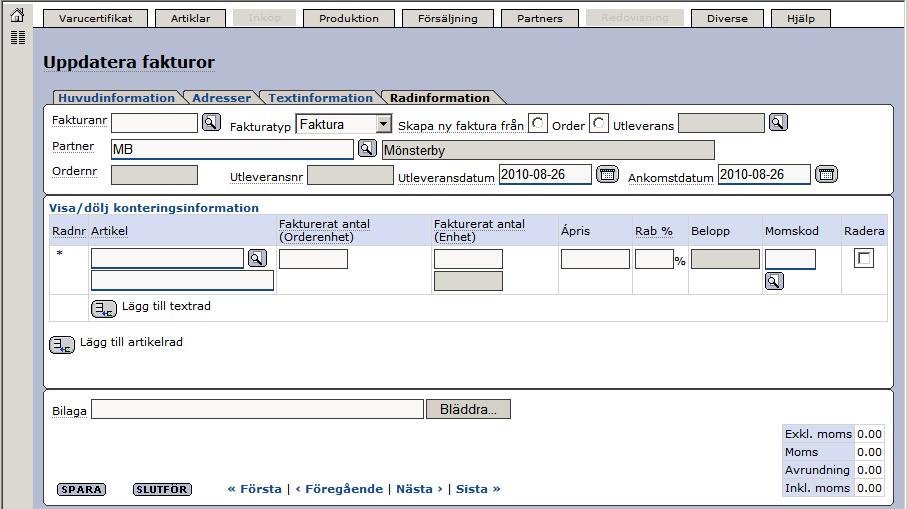Screen dimensions: 908x509
Task: Click the Bläddra... browse button
Action: 468,409
